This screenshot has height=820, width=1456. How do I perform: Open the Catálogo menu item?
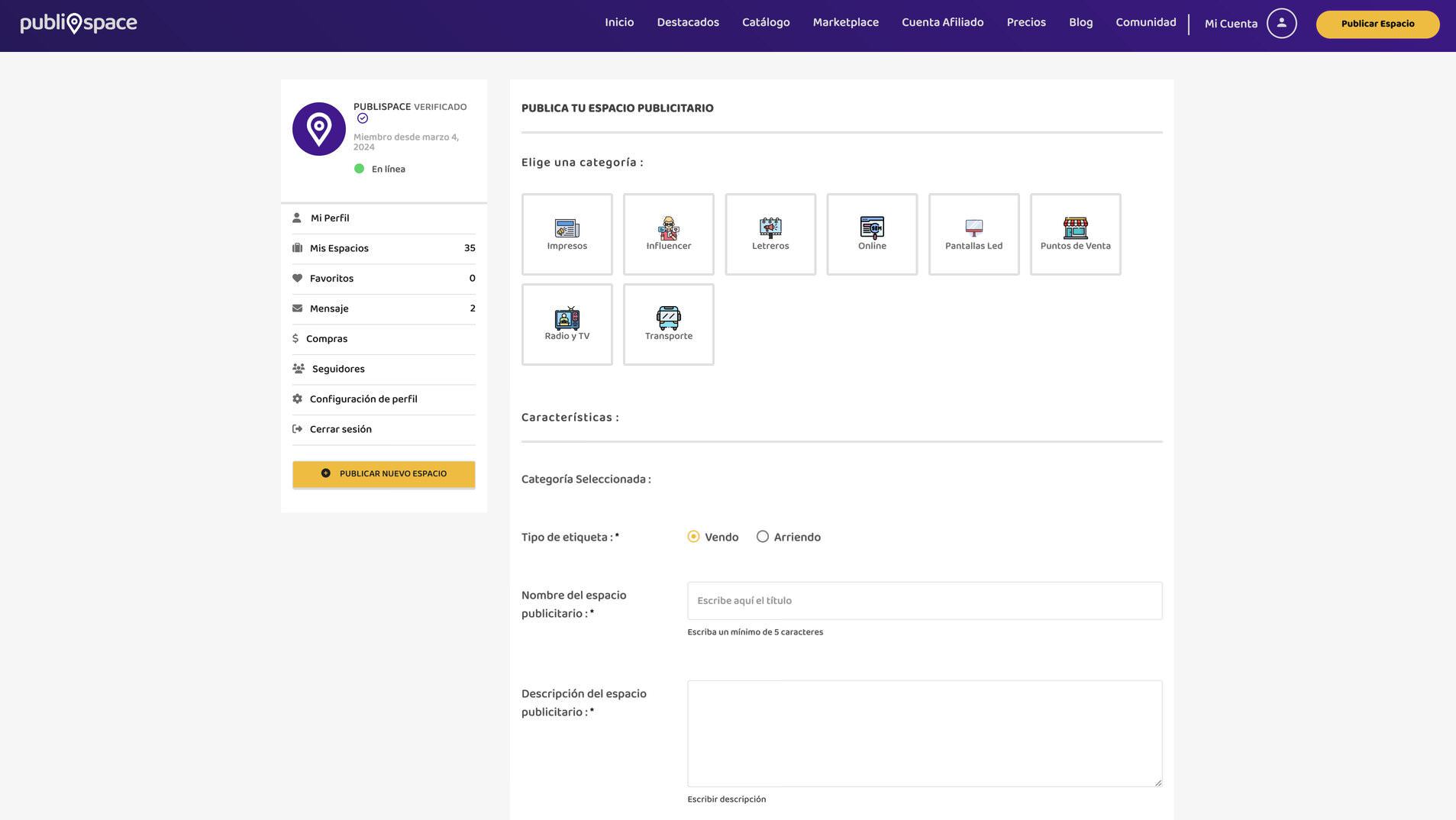pos(766,22)
